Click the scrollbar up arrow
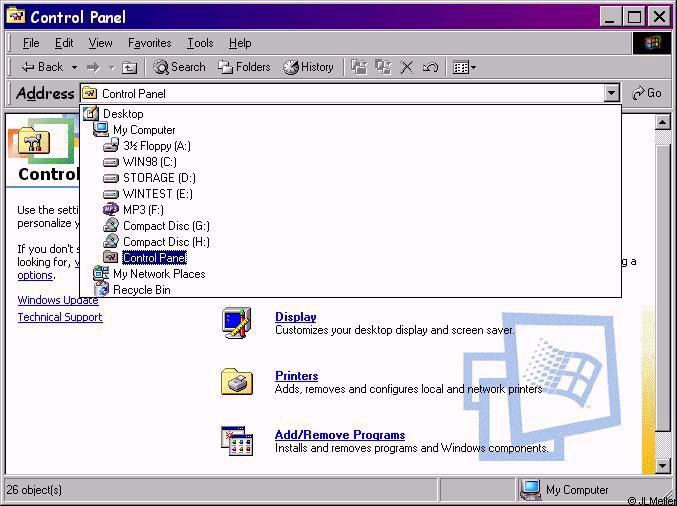The image size is (677, 506). [663, 122]
